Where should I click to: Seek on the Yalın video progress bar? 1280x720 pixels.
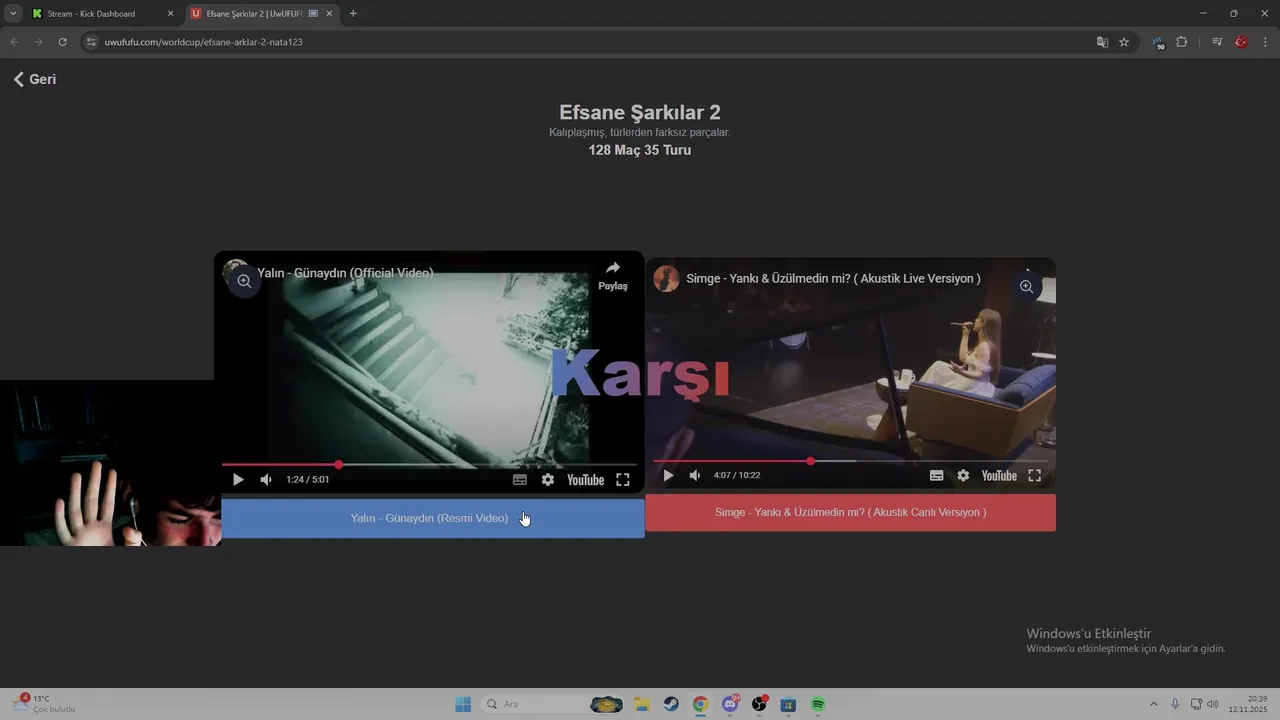point(429,465)
